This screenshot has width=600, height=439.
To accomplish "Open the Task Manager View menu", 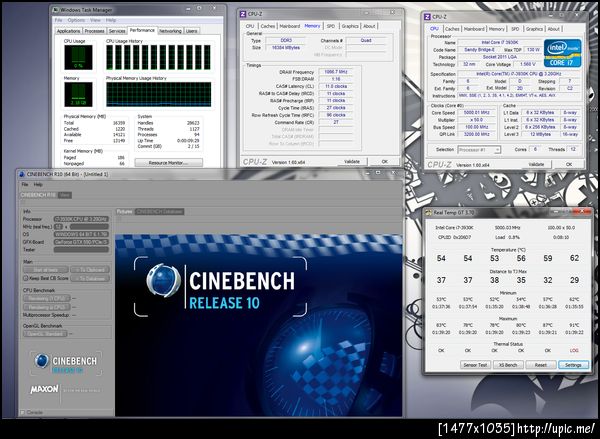I will (95, 20).
